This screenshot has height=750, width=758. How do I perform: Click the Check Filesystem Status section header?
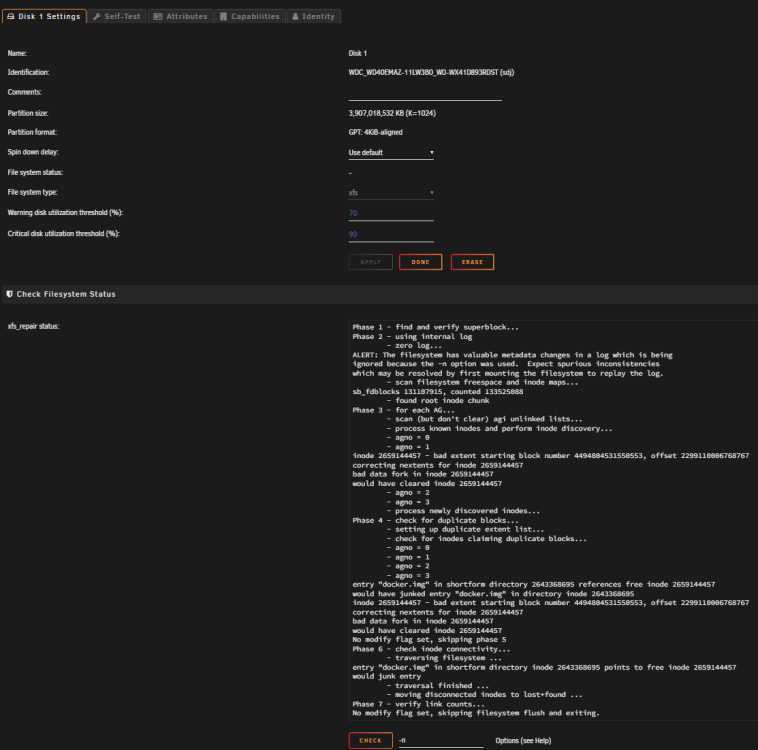click(380, 294)
